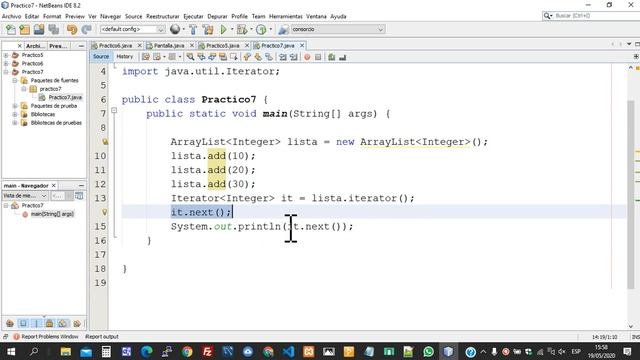Viewport: 640px width, 360px height.
Task: Click the Shift Line Right icon
Action: [293, 57]
